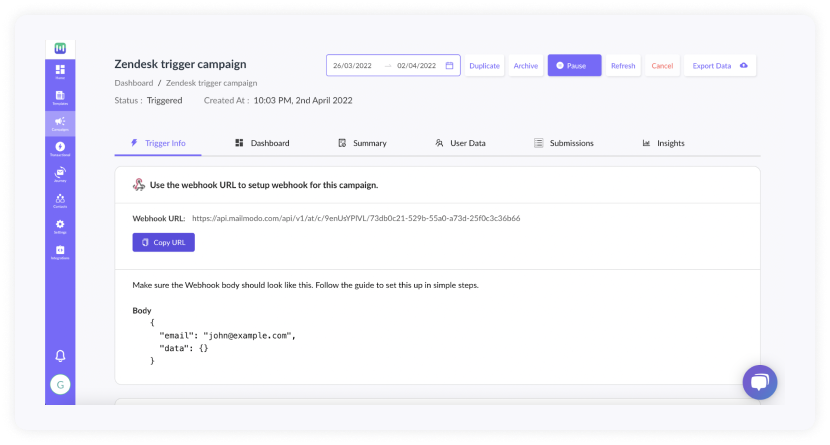Viewport: 830px width, 445px height.
Task: Switch to the Summary tab
Action: [363, 143]
